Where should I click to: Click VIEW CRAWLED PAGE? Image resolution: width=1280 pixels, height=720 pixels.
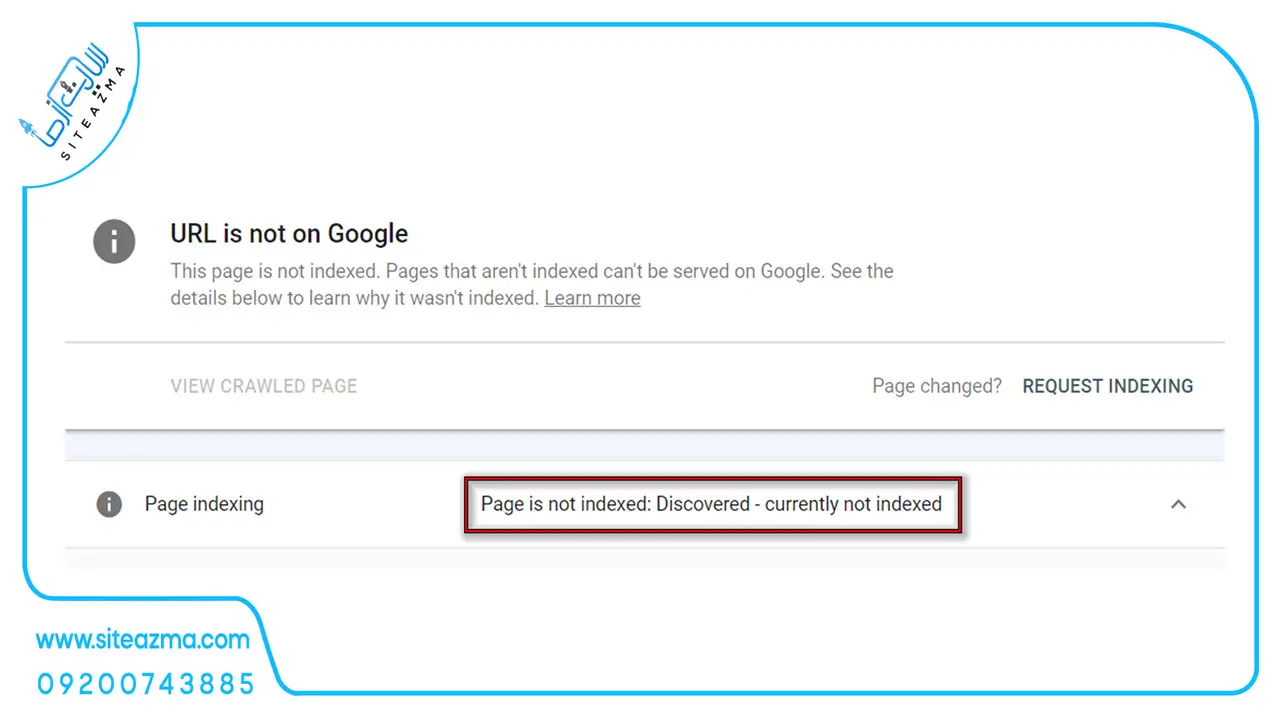[x=264, y=386]
